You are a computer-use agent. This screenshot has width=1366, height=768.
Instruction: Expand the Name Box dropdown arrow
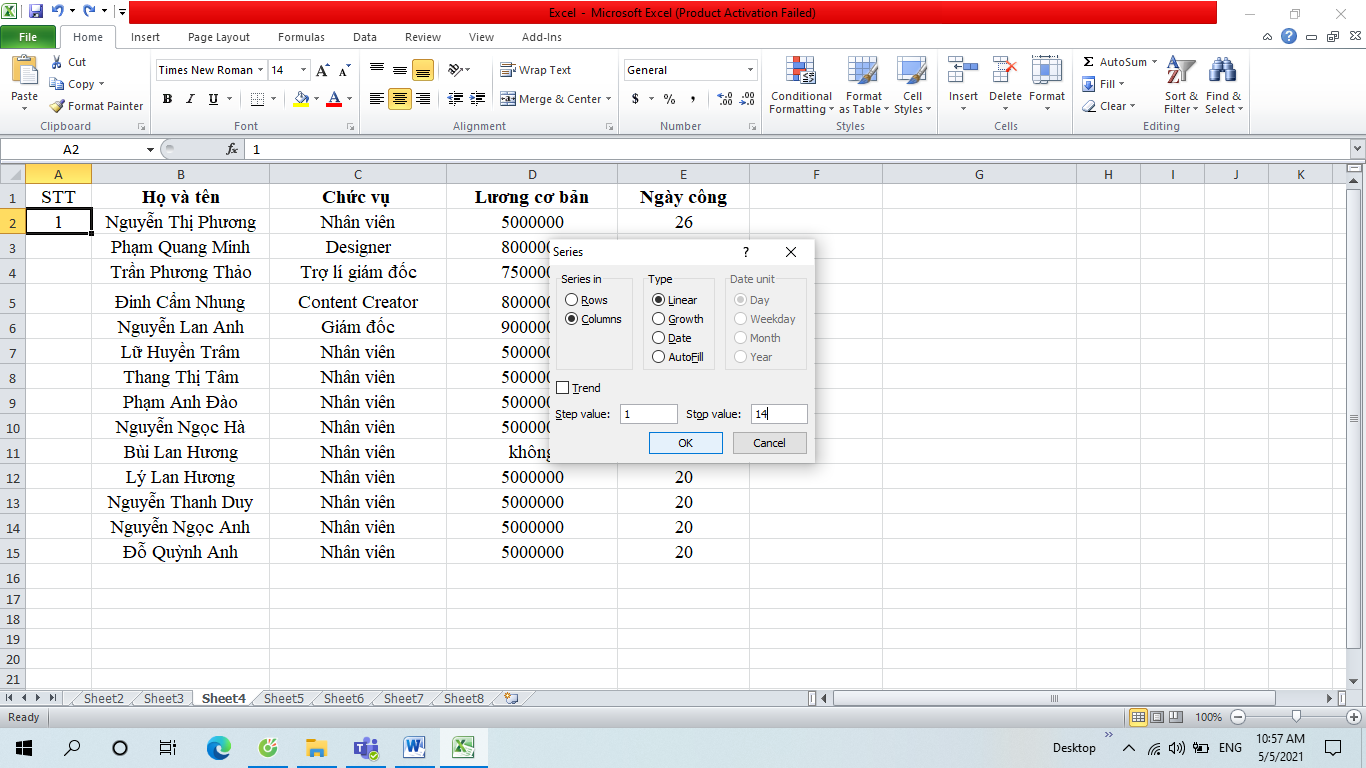151,149
